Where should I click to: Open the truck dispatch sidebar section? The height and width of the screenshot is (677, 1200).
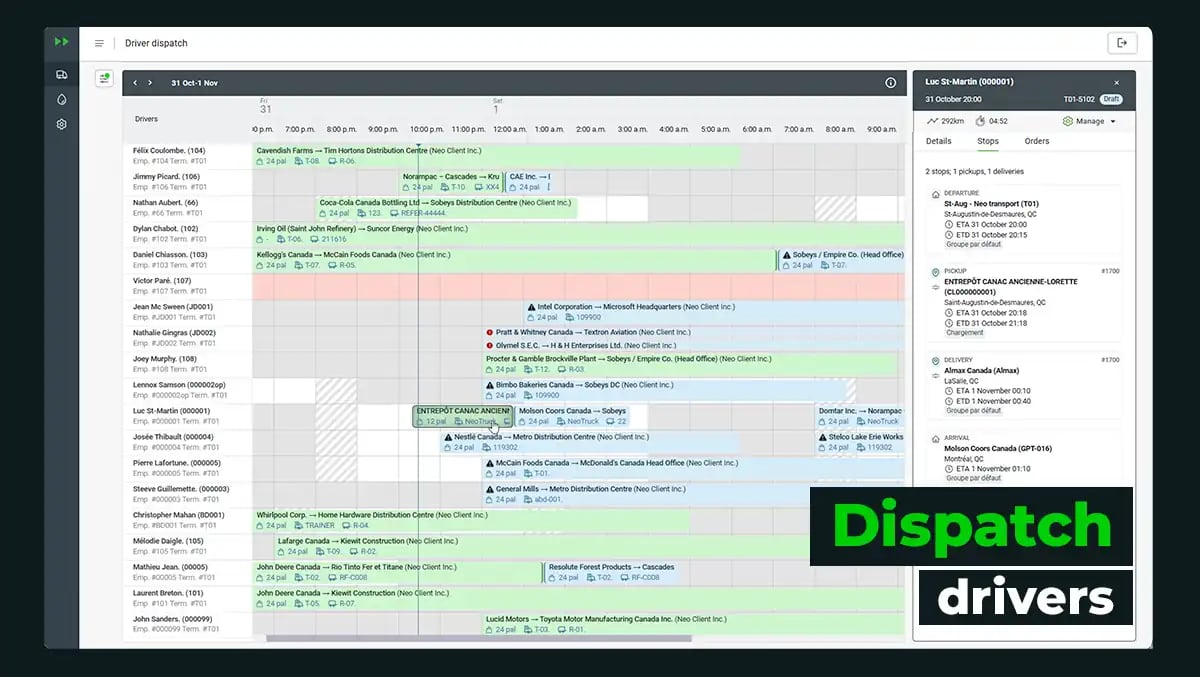tap(62, 75)
